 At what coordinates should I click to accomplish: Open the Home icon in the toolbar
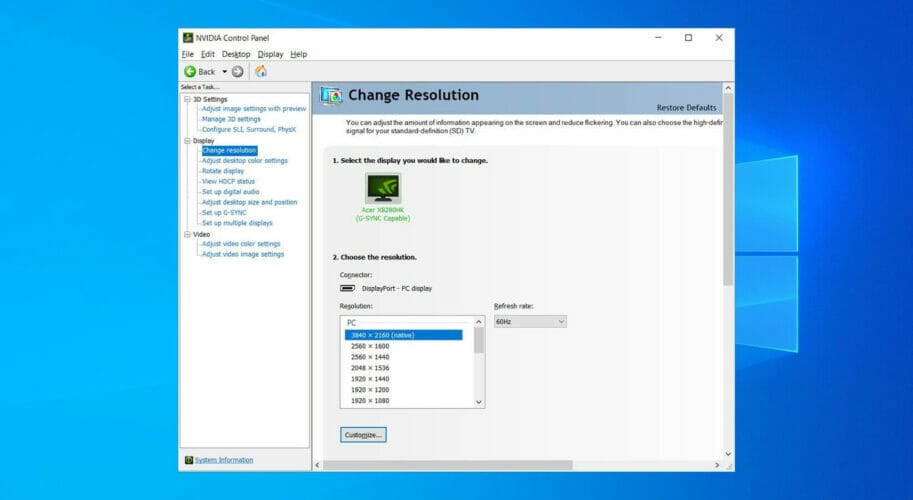coord(261,71)
